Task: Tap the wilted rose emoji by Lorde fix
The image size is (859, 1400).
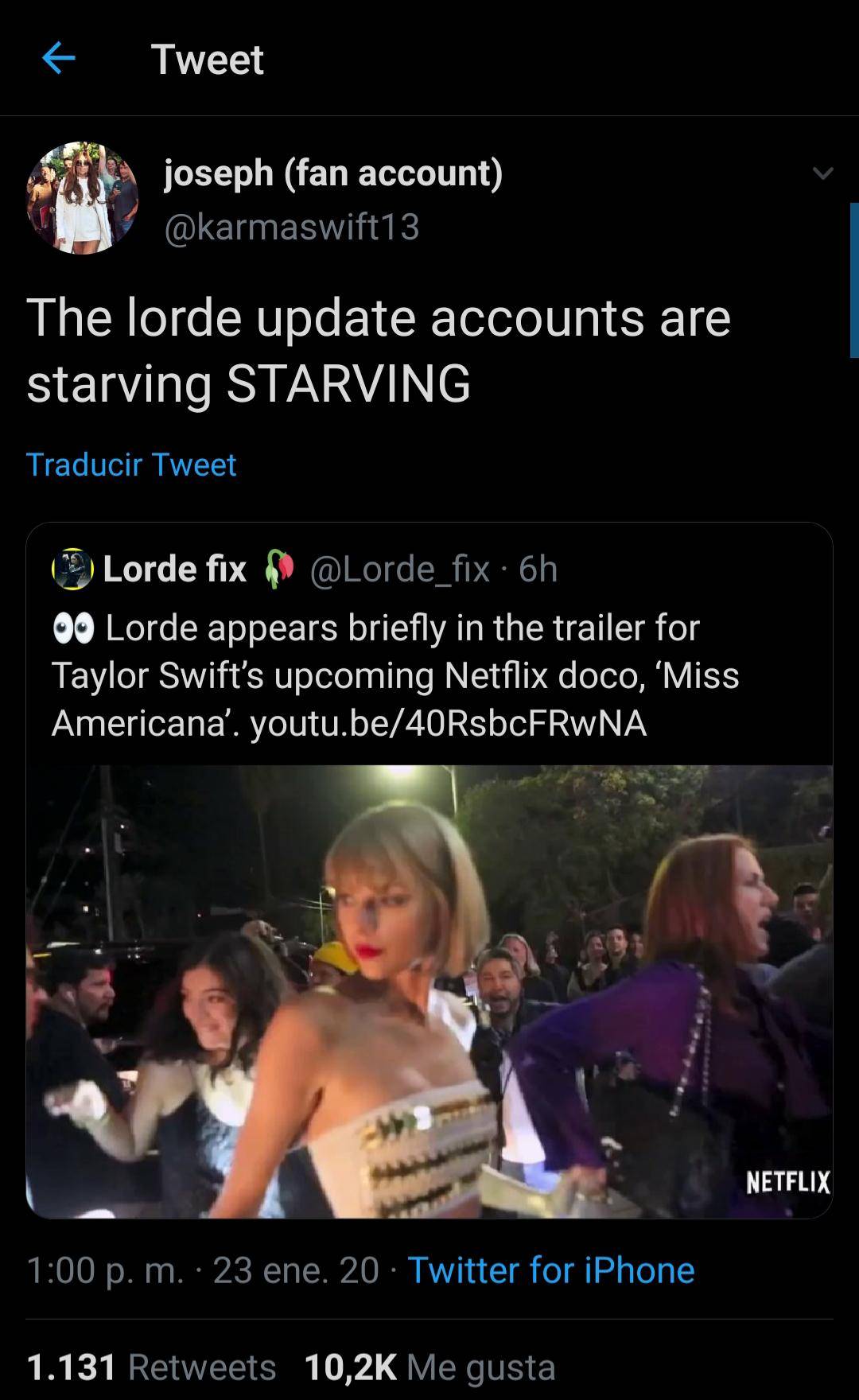Action: tap(278, 569)
